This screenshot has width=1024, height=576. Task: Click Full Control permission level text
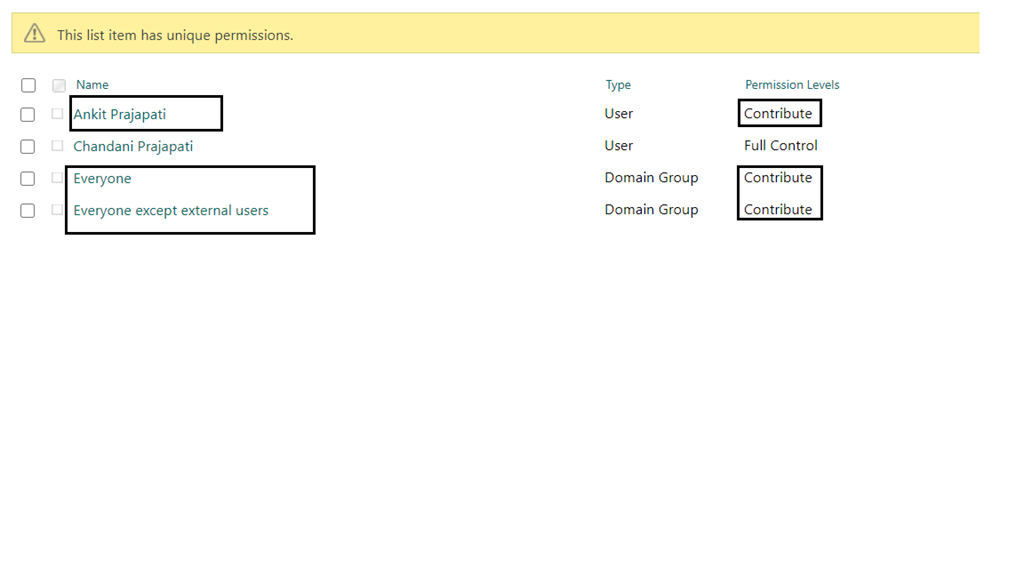780,146
